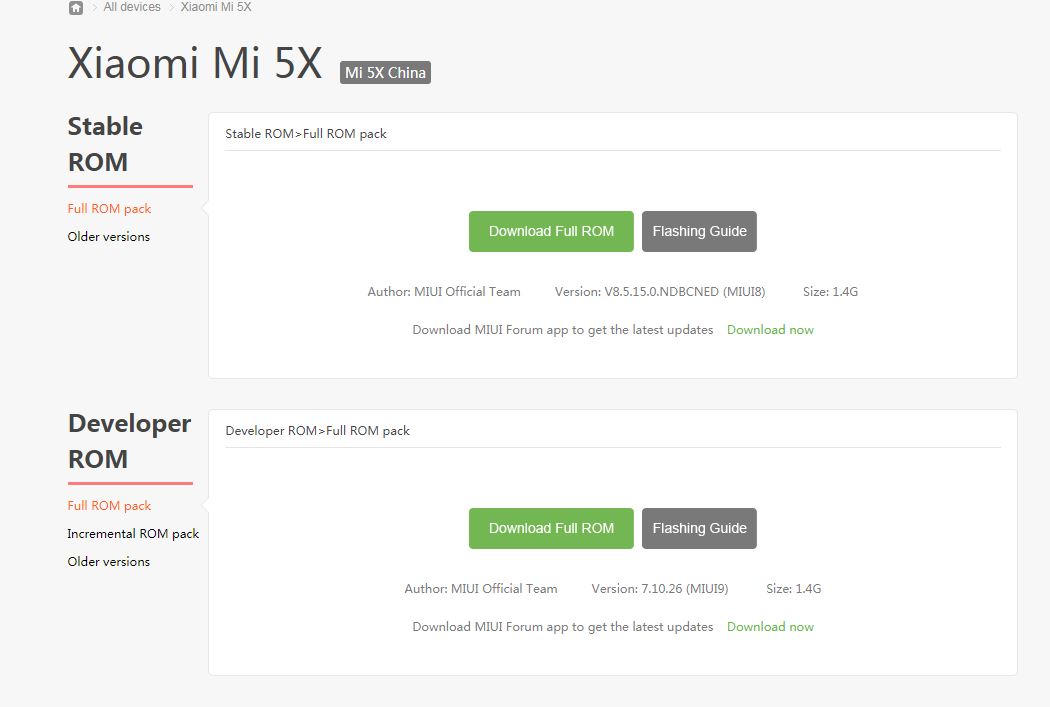This screenshot has width=1050, height=707.
Task: Click the Developer ROM>Full ROM pack path text
Action: [x=317, y=430]
